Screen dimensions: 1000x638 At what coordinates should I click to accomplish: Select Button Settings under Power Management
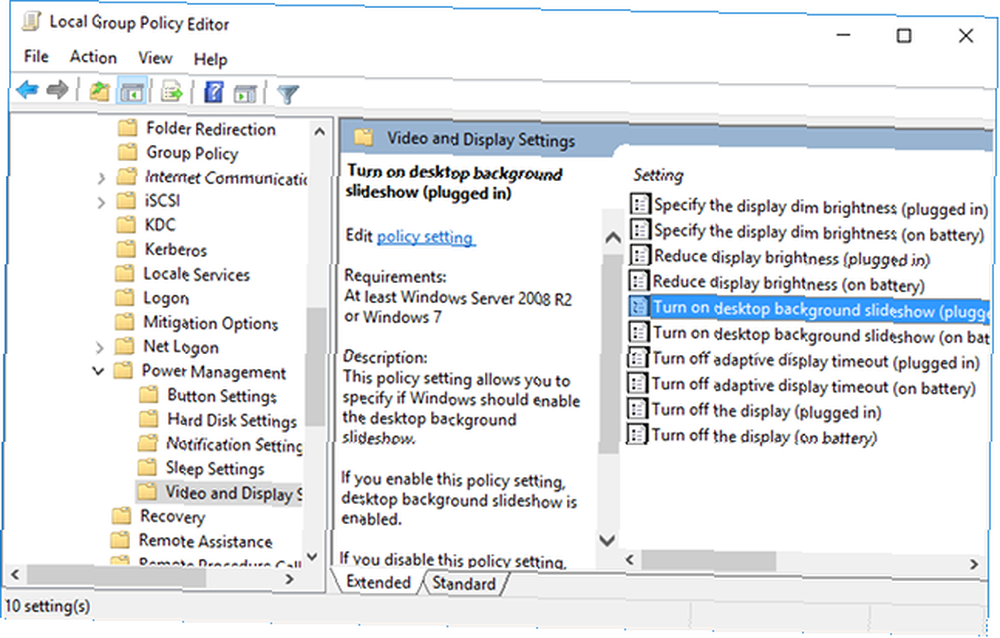tap(221, 396)
